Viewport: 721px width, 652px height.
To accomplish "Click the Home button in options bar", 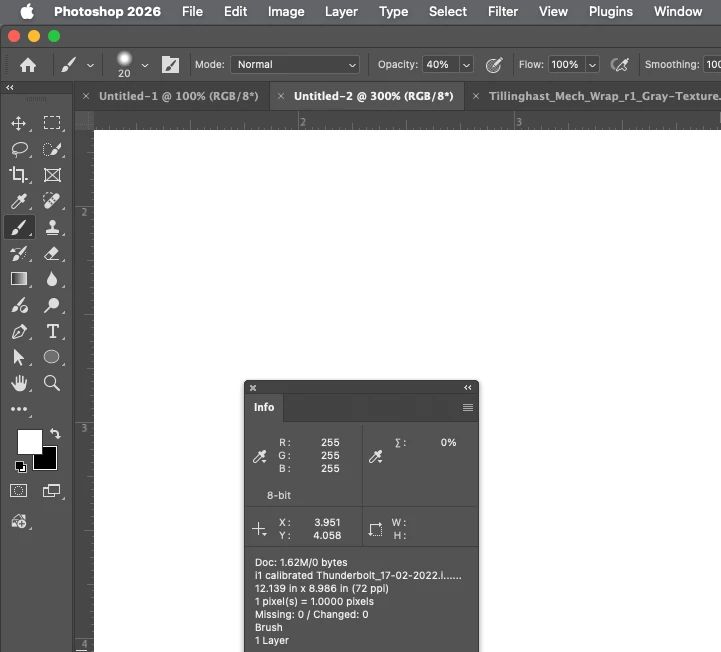I will click(x=28, y=65).
